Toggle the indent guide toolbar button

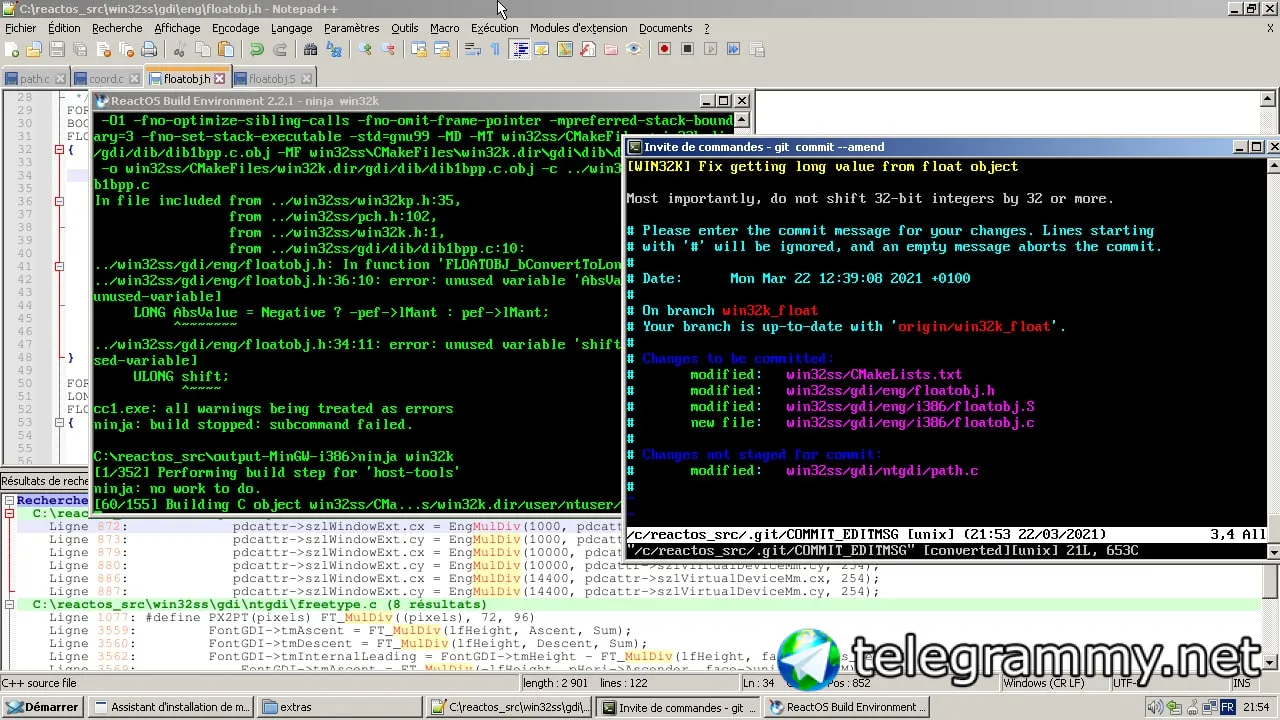pyautogui.click(x=520, y=50)
